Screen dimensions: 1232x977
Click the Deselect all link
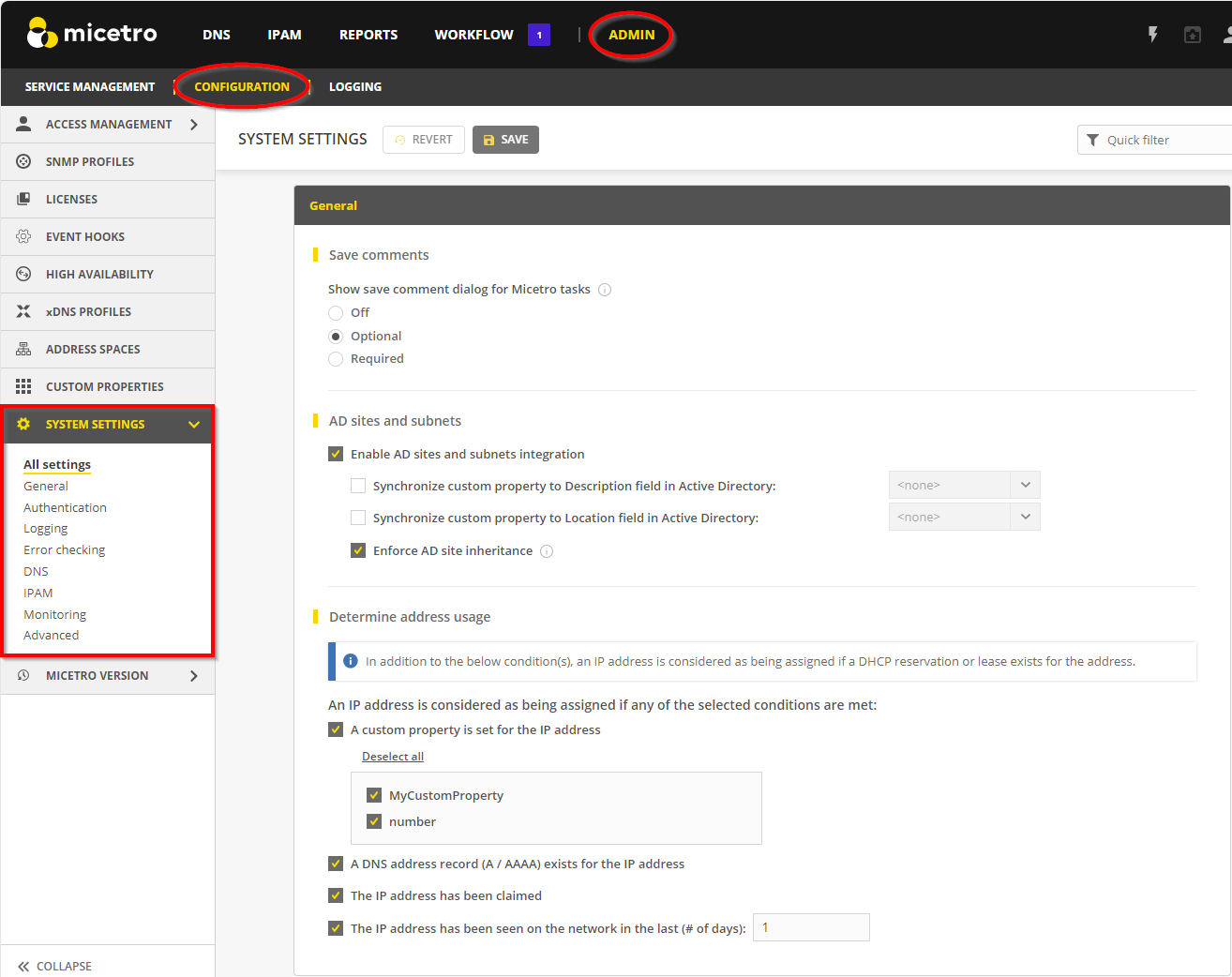tap(393, 757)
